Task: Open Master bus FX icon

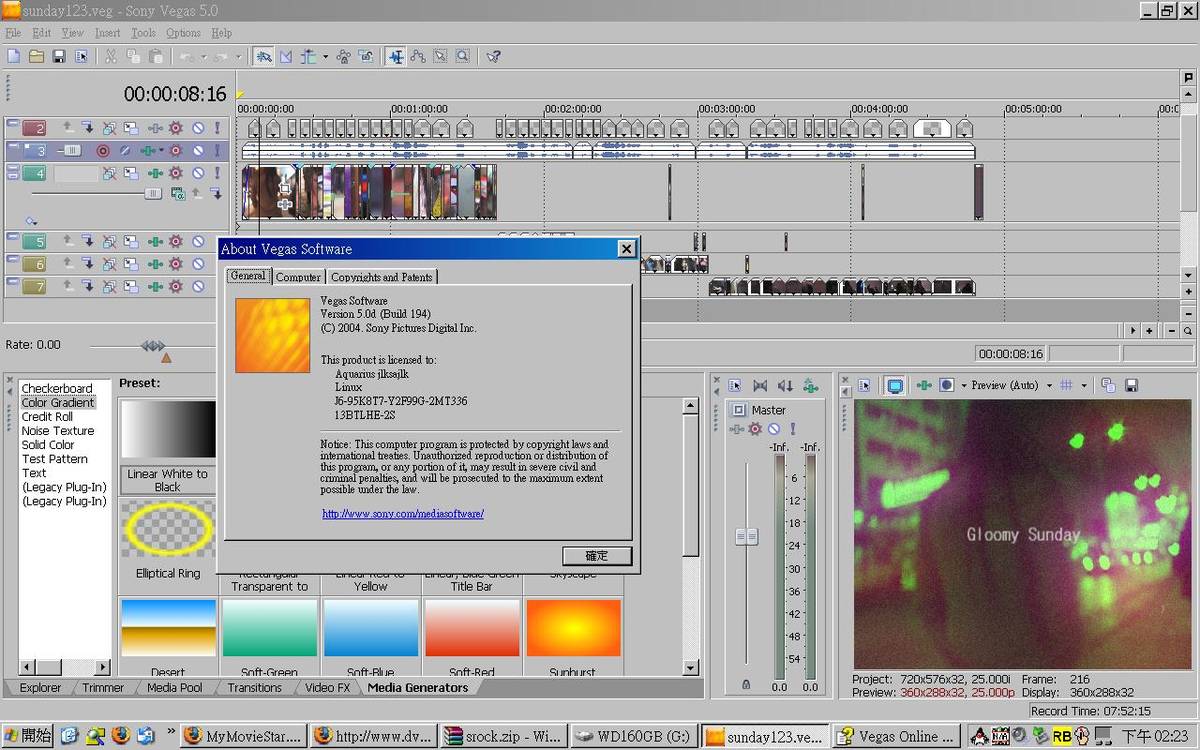Action: tap(737, 429)
